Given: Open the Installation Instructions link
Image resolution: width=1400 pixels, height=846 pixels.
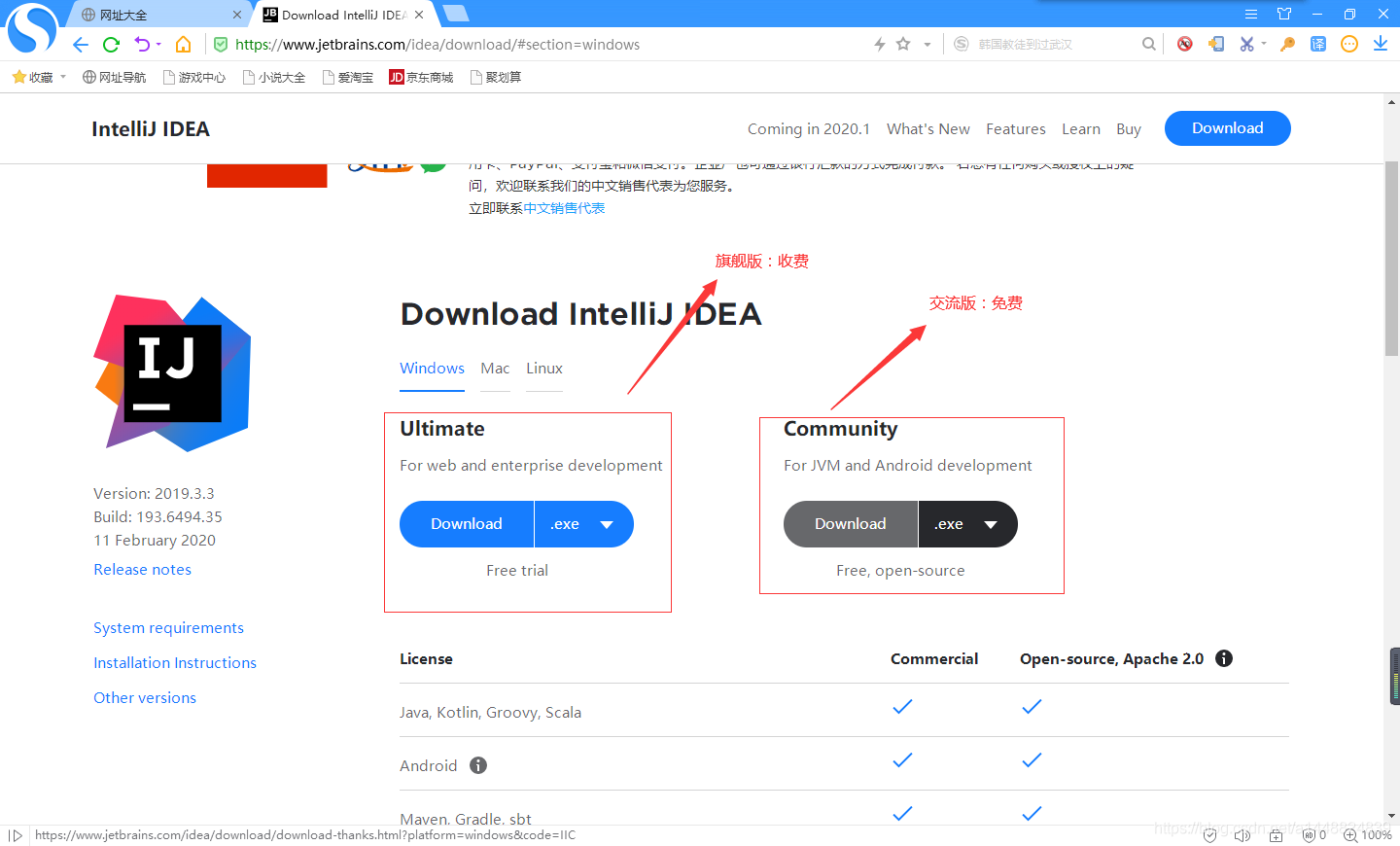Looking at the screenshot, I should click(175, 663).
